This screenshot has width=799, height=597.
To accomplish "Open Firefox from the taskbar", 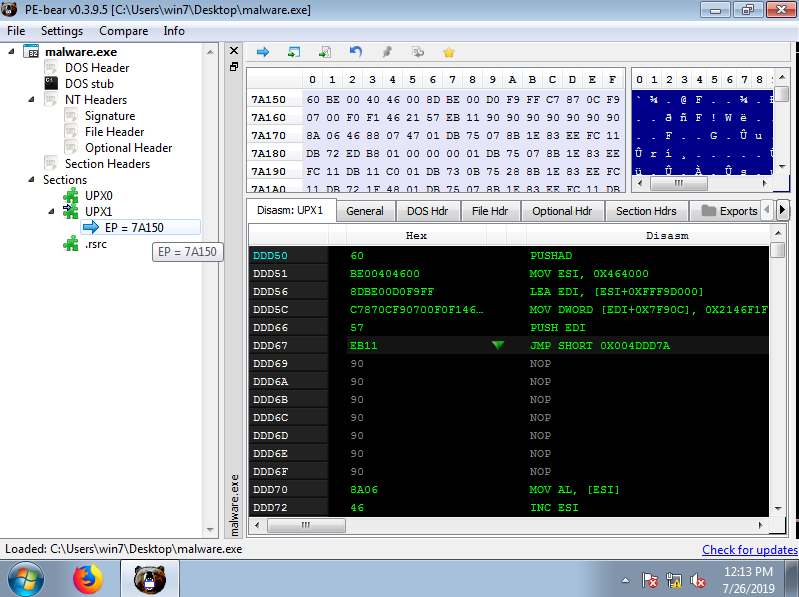I will pyautogui.click(x=88, y=579).
